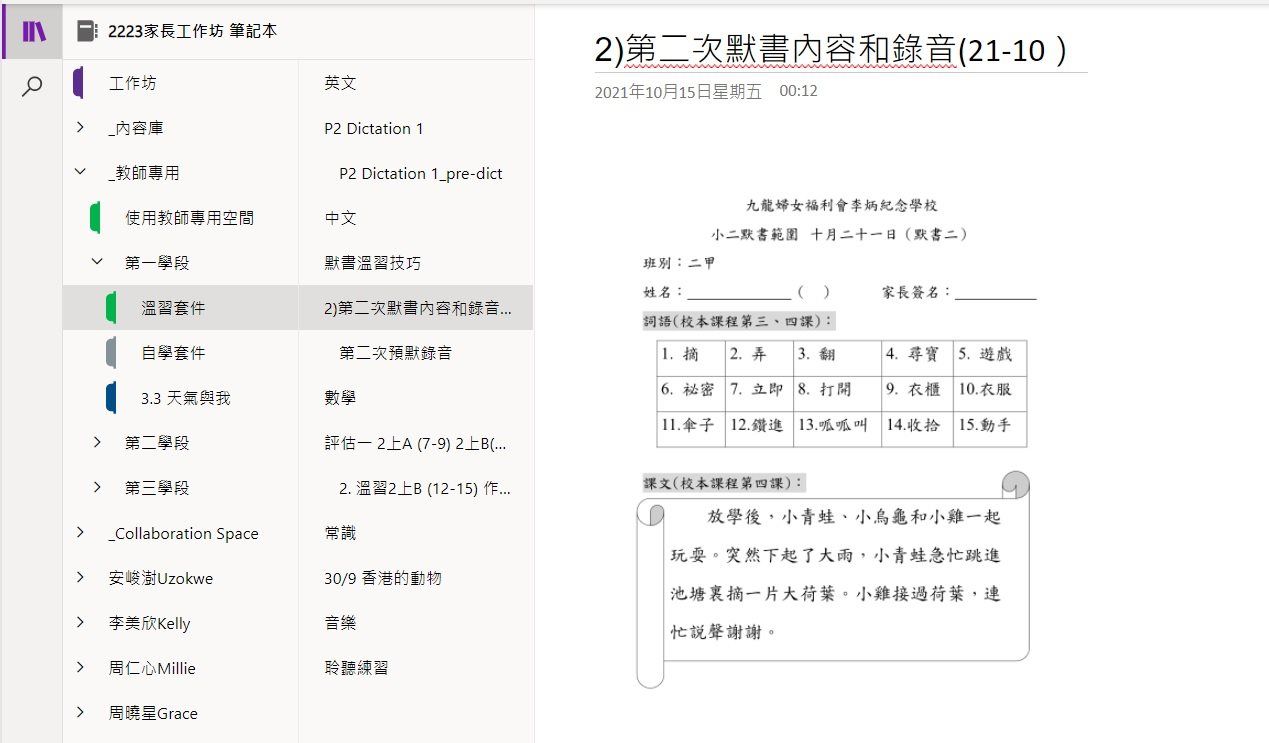Click the page date 2021年10月15日星期五

click(x=678, y=92)
